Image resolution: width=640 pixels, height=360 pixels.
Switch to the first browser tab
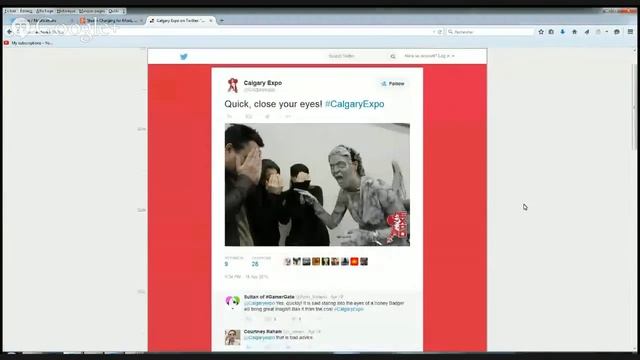click(41, 20)
